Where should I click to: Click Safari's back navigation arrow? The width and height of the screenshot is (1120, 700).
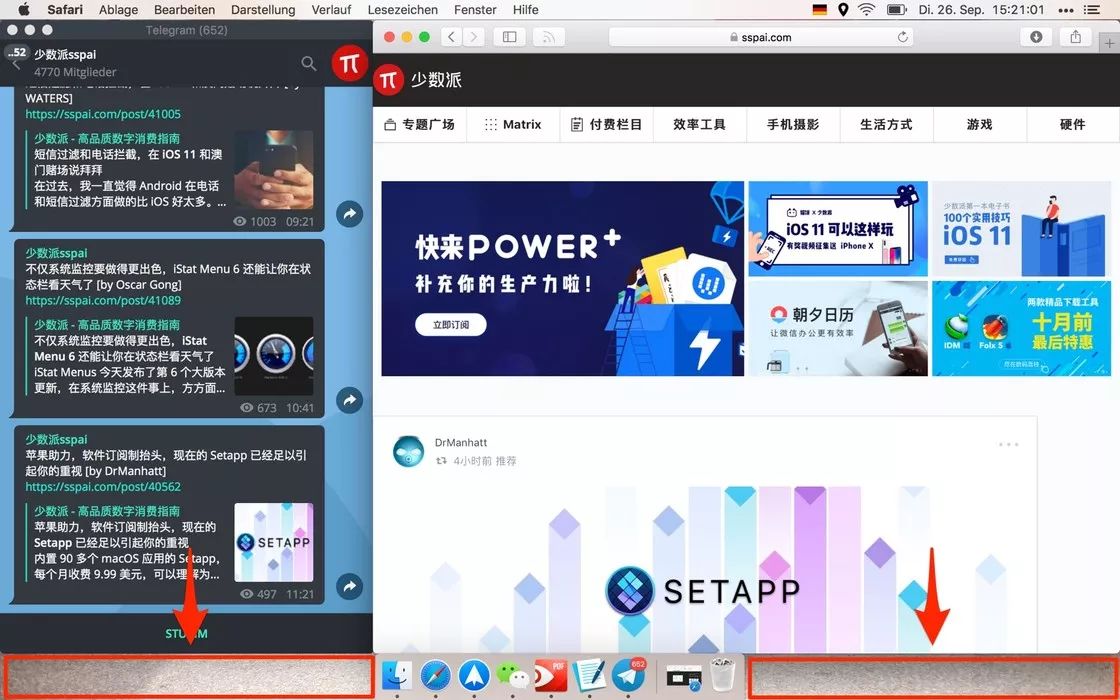click(x=451, y=37)
